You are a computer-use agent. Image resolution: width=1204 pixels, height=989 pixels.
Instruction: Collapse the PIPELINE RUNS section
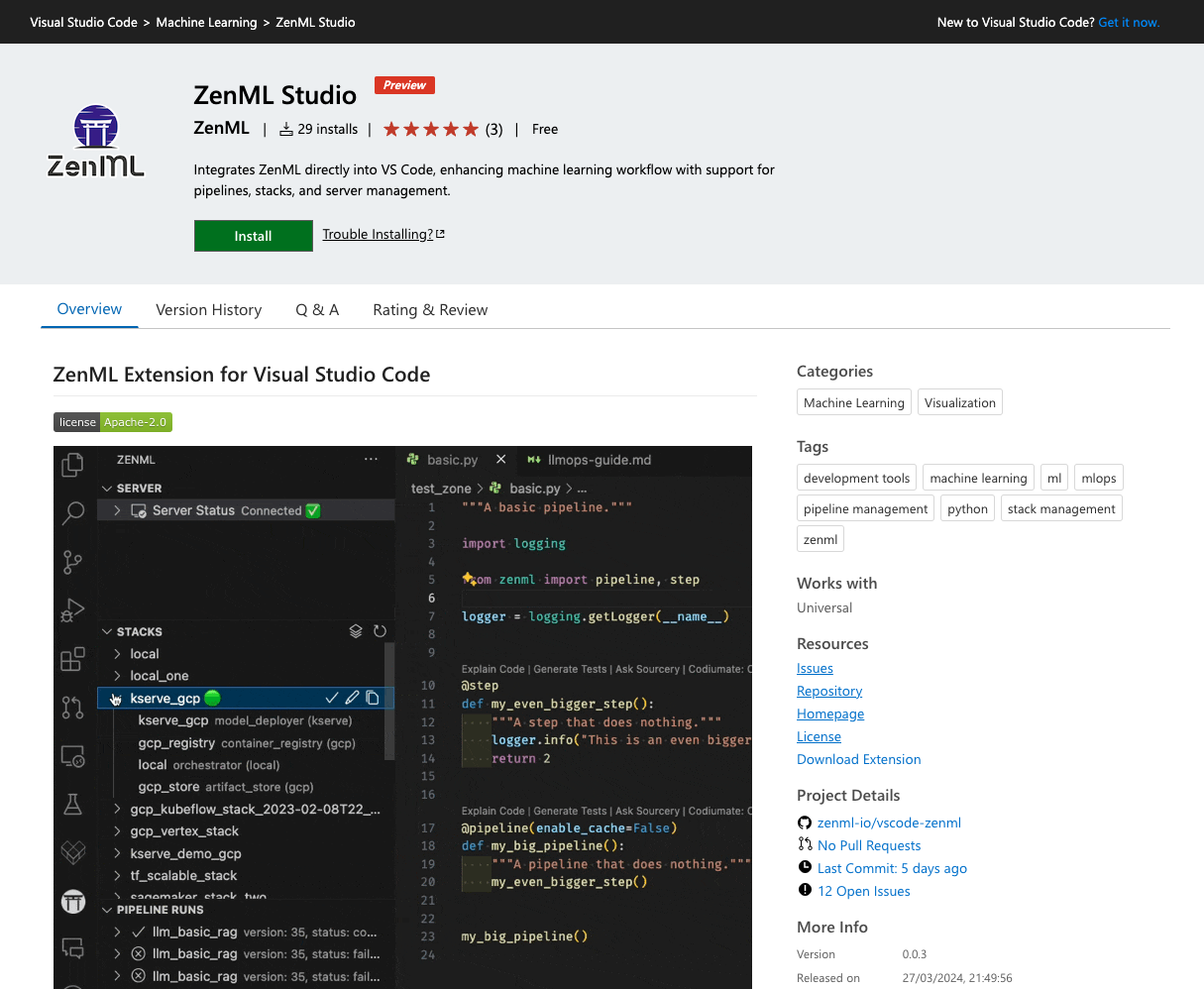tap(108, 910)
